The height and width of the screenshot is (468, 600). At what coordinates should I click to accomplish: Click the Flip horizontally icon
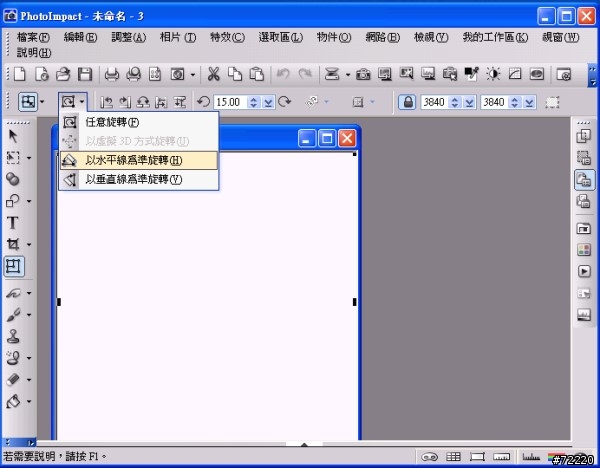point(161,102)
